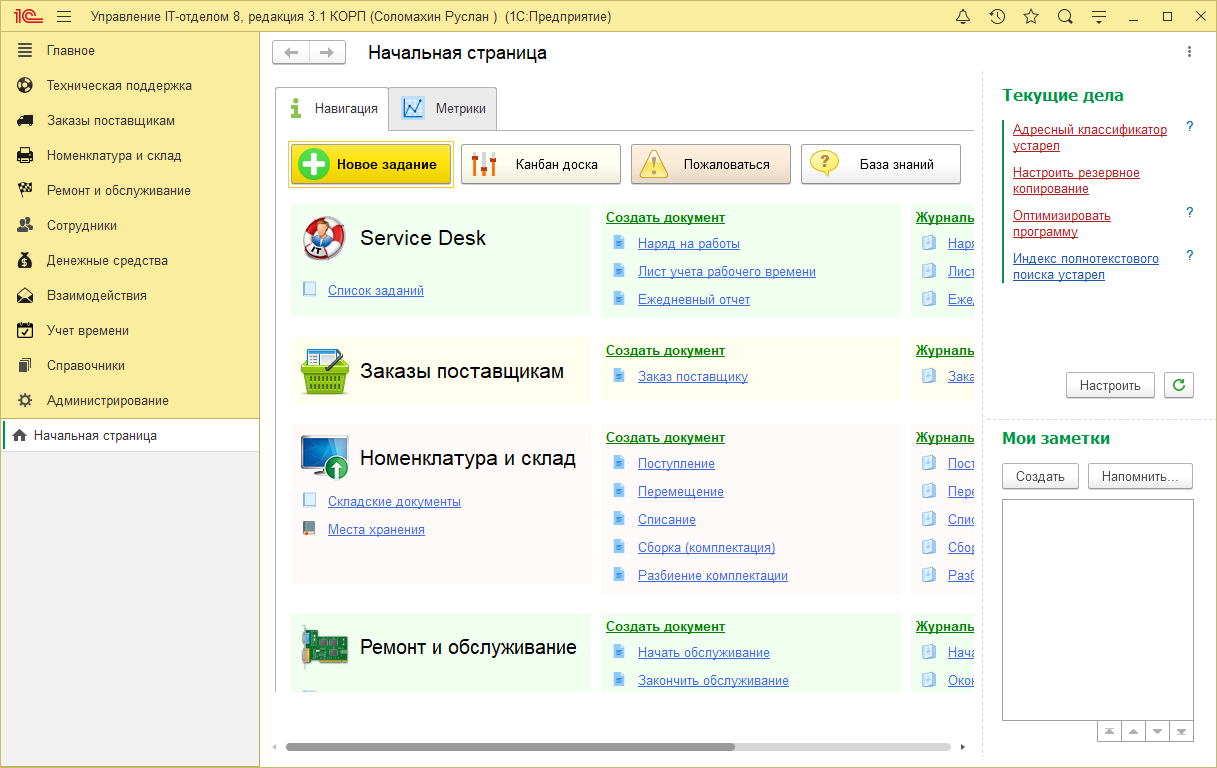The height and width of the screenshot is (768, 1217).
Task: Open the history clock icon
Action: click(997, 17)
